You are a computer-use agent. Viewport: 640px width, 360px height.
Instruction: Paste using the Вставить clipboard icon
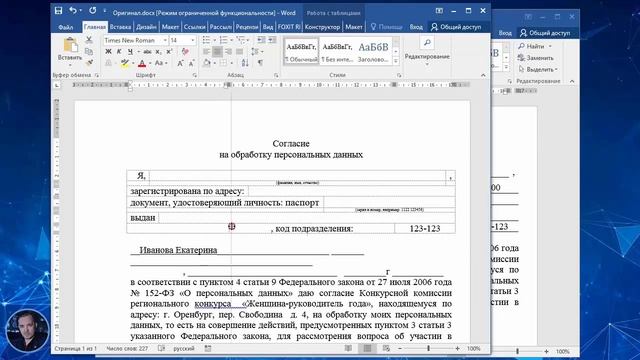70,45
